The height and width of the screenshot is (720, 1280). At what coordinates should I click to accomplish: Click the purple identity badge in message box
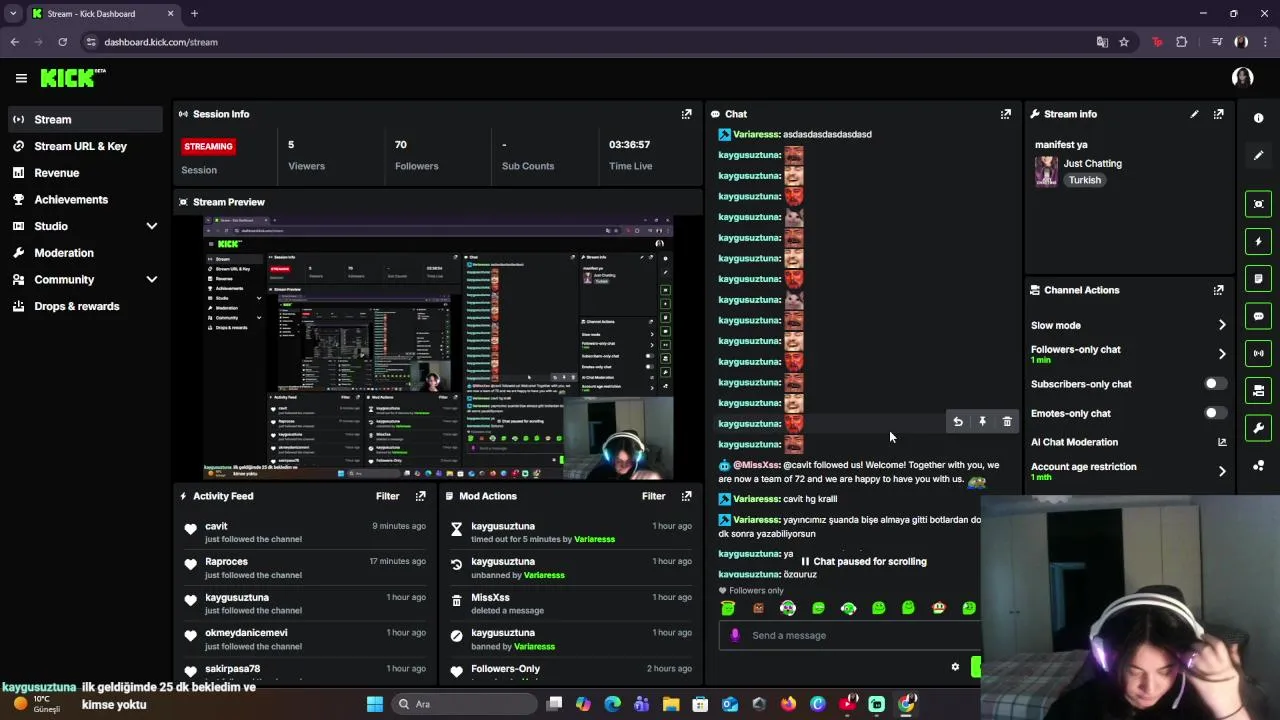(735, 635)
